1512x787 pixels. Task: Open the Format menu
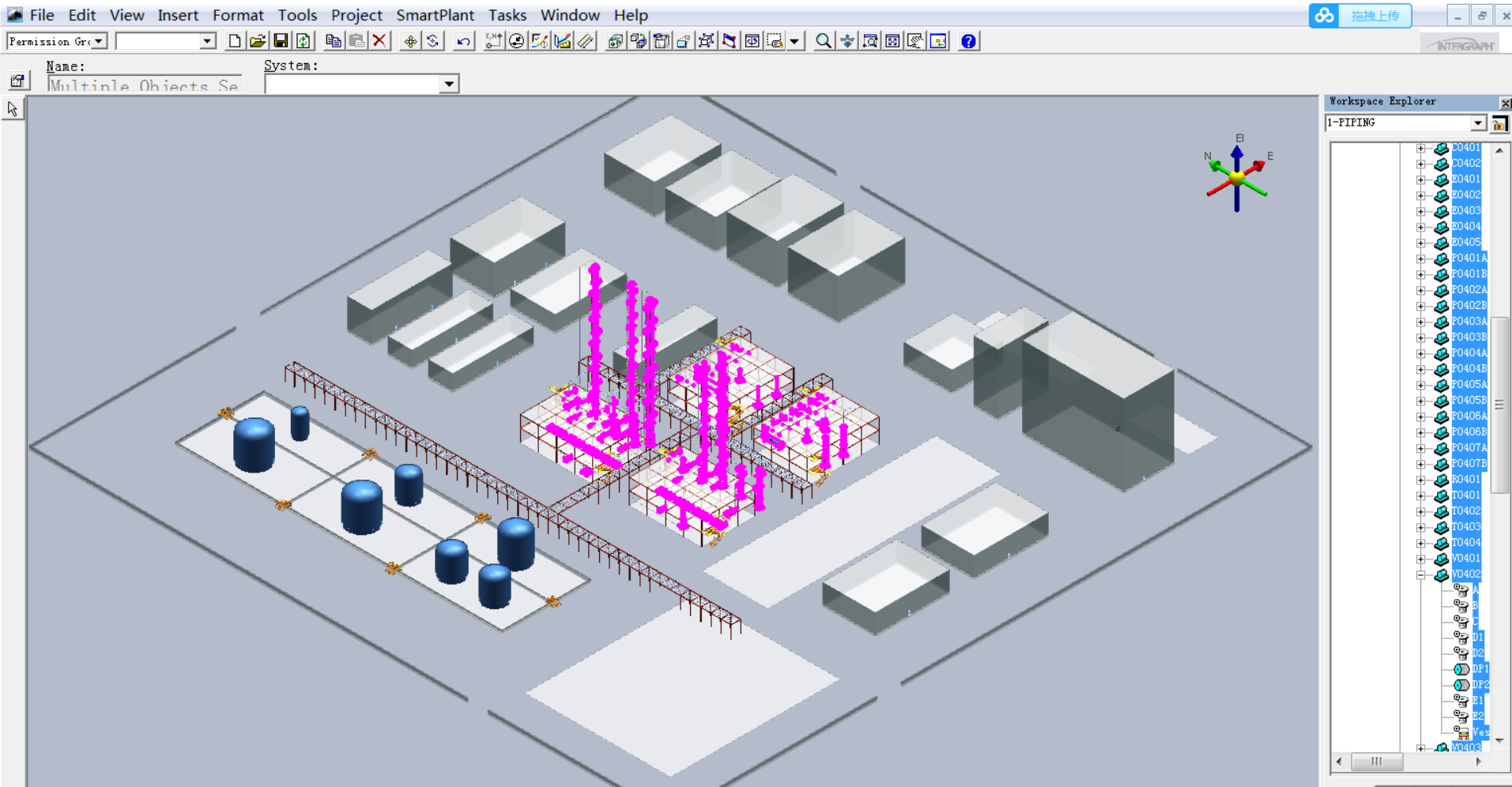point(238,15)
